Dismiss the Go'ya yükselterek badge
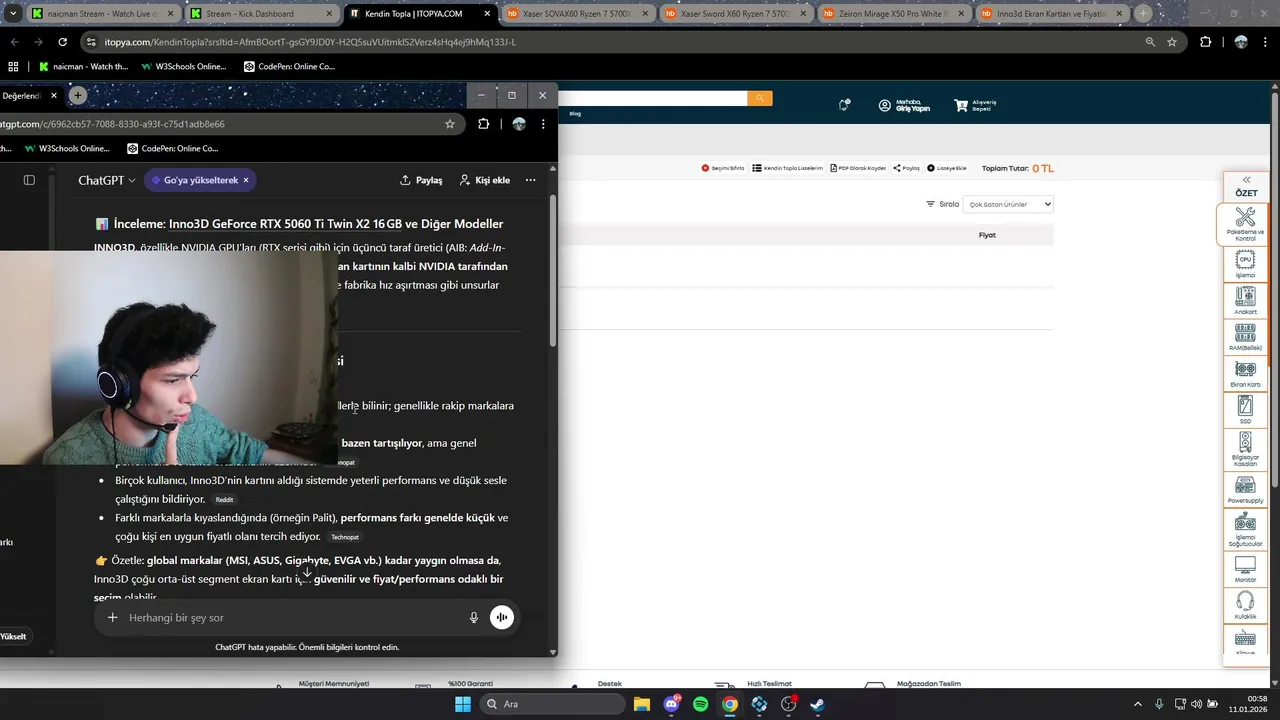This screenshot has height=720, width=1280. [246, 180]
